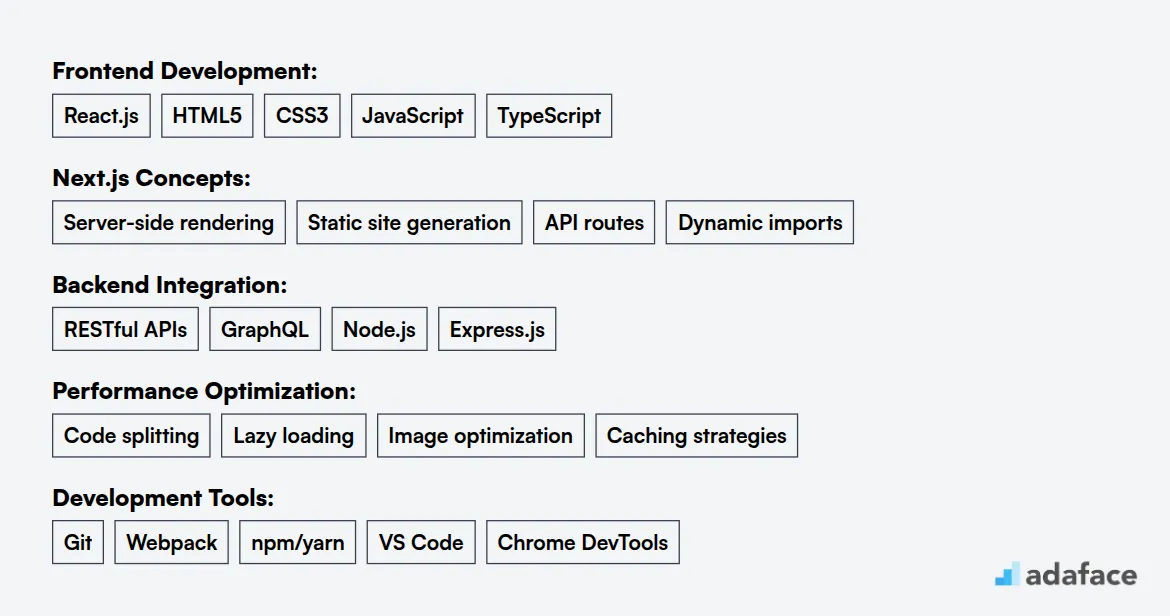Select the npm/yarn tag
Screen dimensions: 1170x616
point(298,542)
